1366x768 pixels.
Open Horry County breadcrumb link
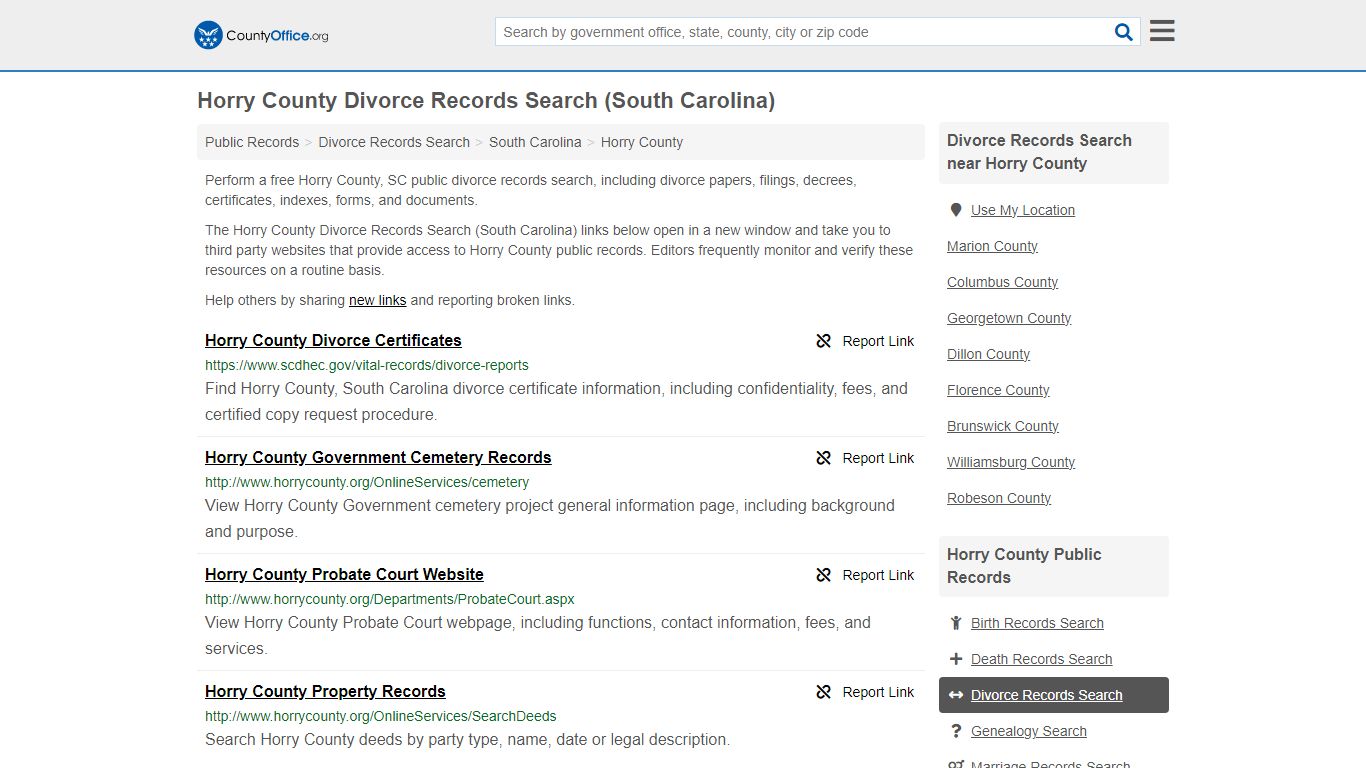pos(642,142)
